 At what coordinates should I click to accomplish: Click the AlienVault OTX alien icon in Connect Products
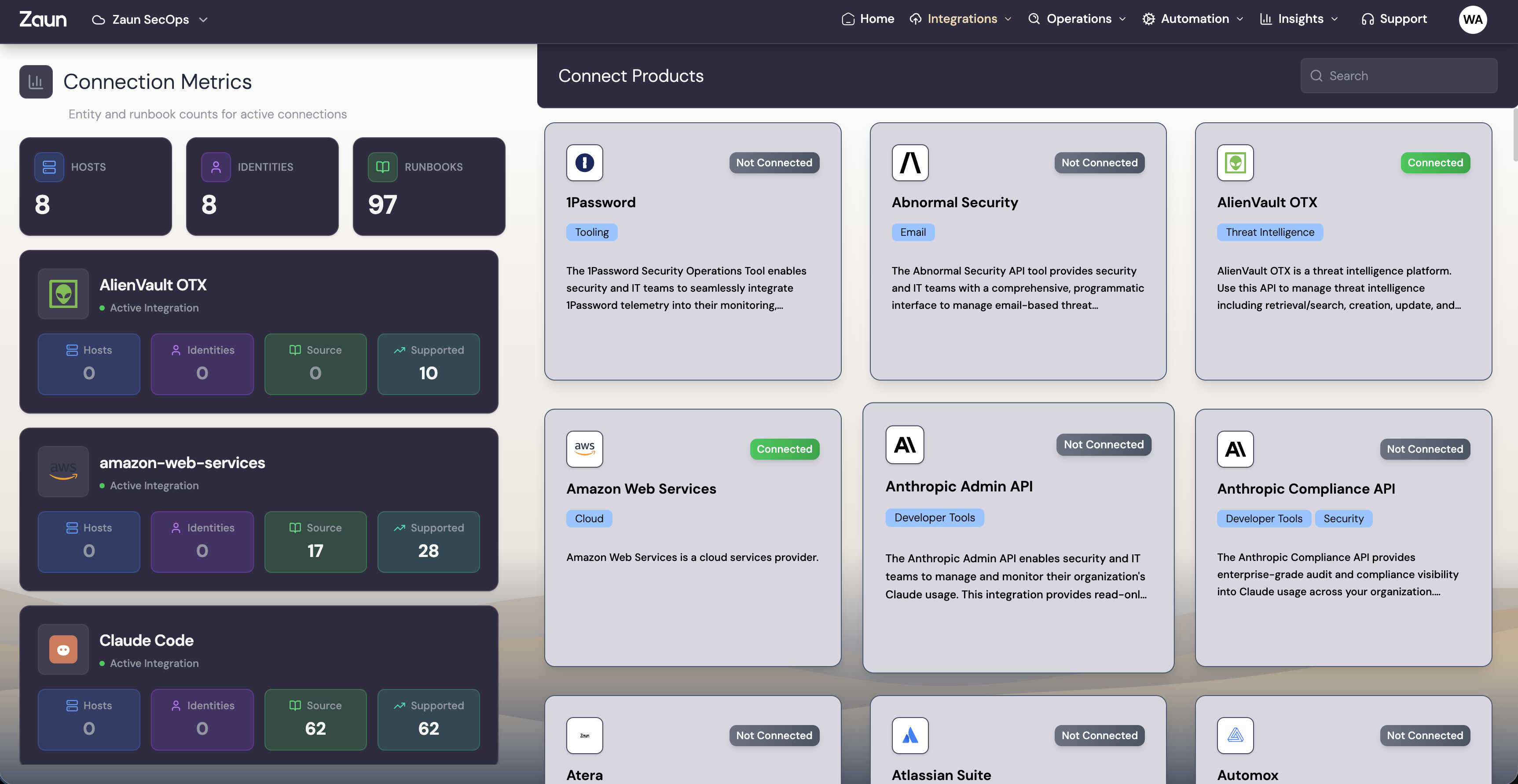point(1235,163)
